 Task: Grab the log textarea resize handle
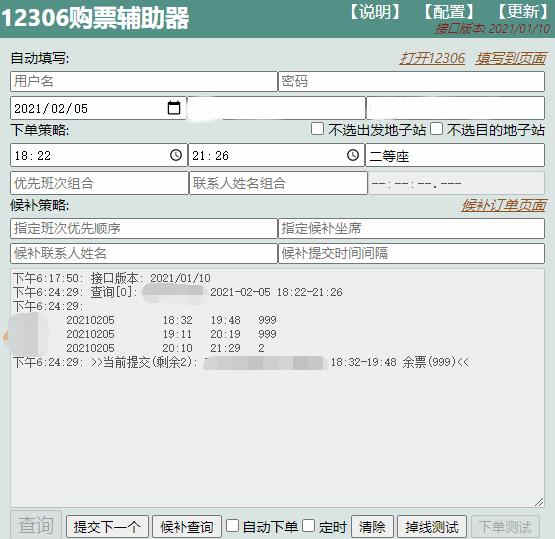[539, 502]
